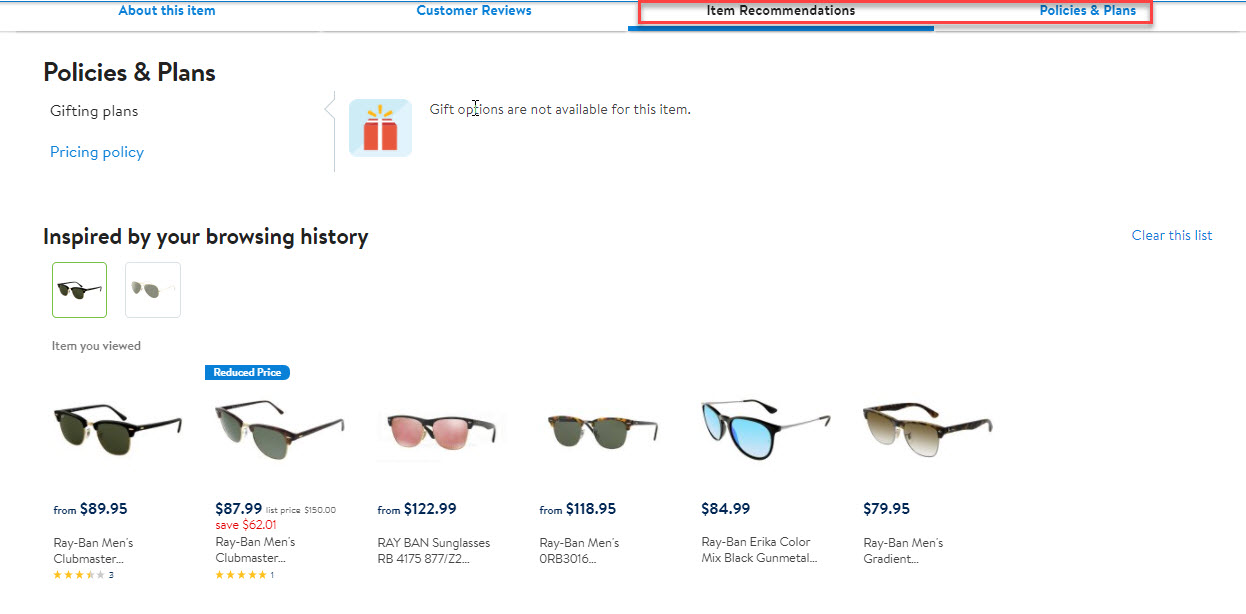
Task: Switch to Customer Reviews tab
Action: (474, 11)
